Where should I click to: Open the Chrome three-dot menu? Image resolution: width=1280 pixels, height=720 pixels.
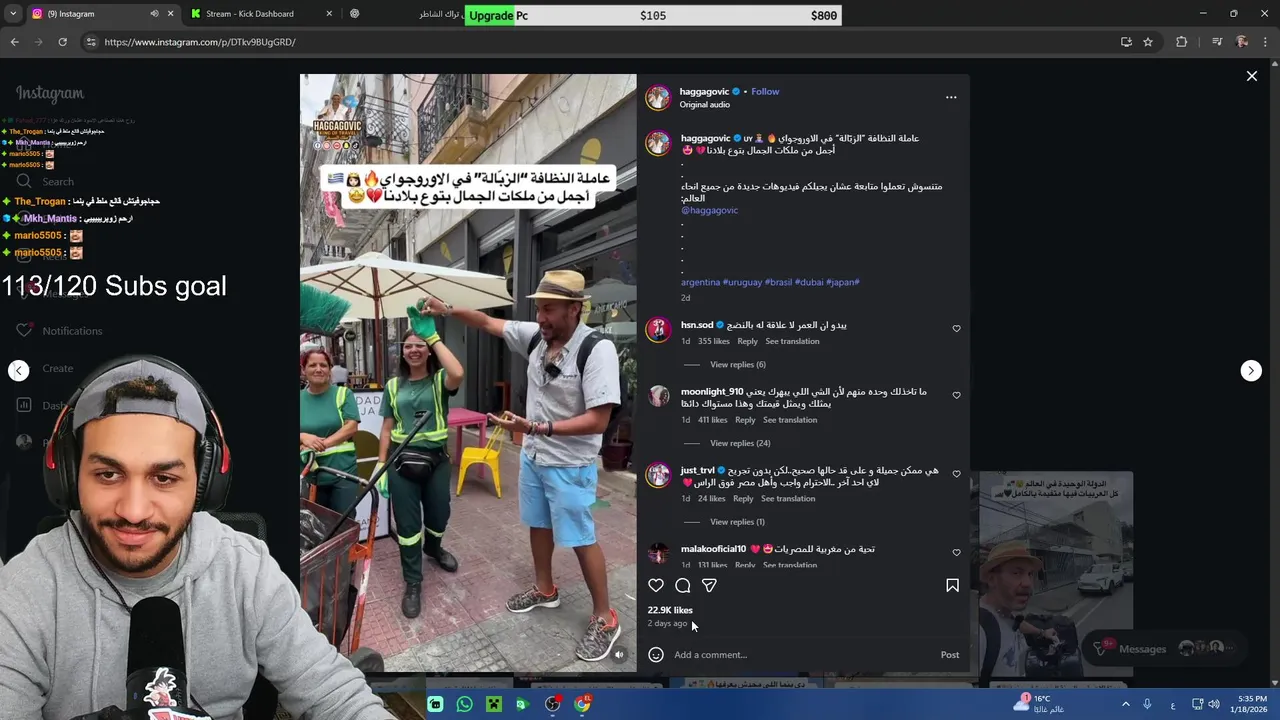[1266, 42]
